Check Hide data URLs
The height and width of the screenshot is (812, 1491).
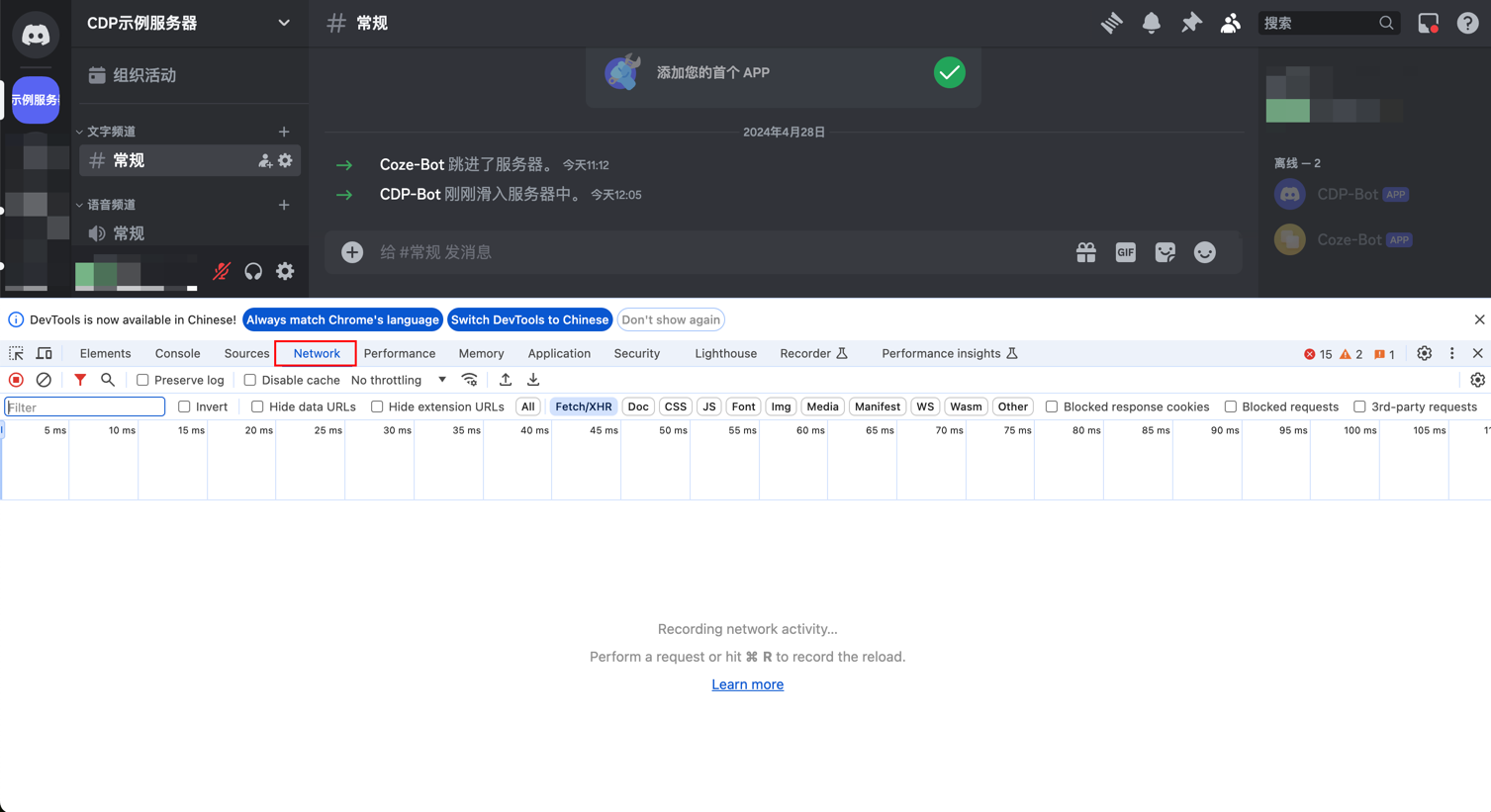[257, 406]
